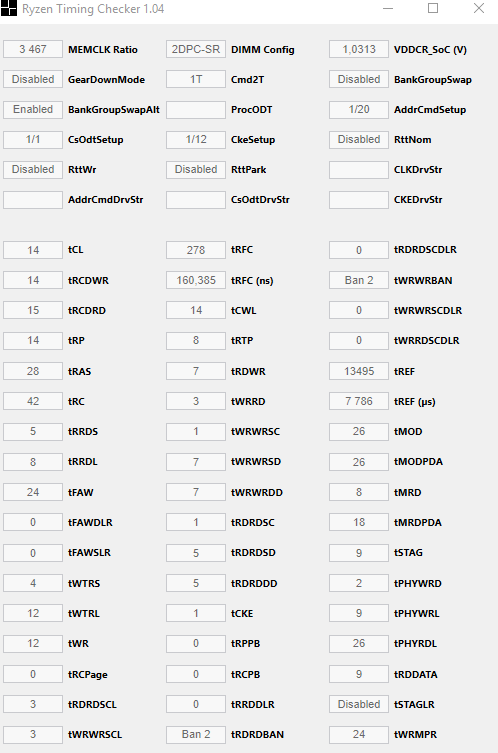Screen dimensions: 498x753
Task: Click the tRFC (ns) value field
Action: (195, 280)
